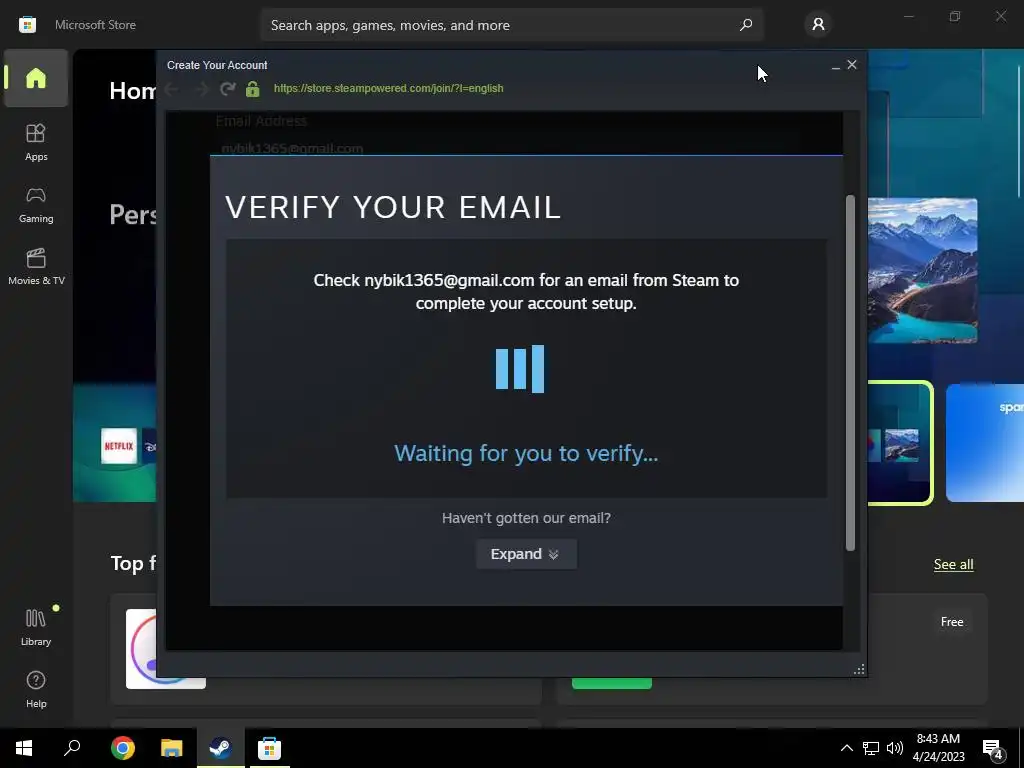Click the Microsoft Store search magnifier icon

(x=746, y=25)
